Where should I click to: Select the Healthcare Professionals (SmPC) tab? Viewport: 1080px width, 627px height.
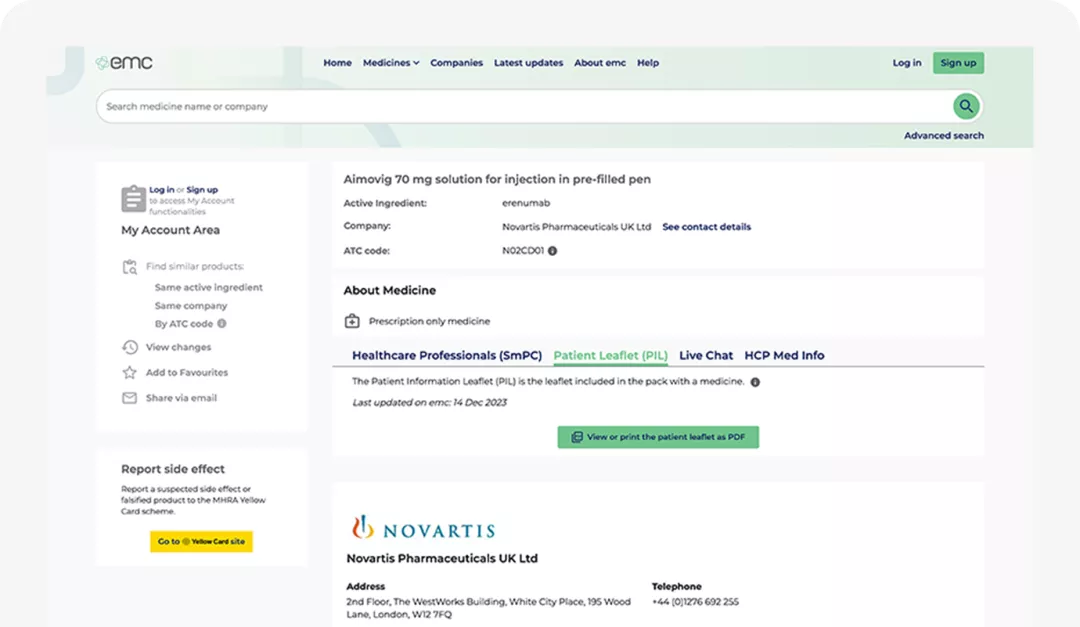[447, 355]
